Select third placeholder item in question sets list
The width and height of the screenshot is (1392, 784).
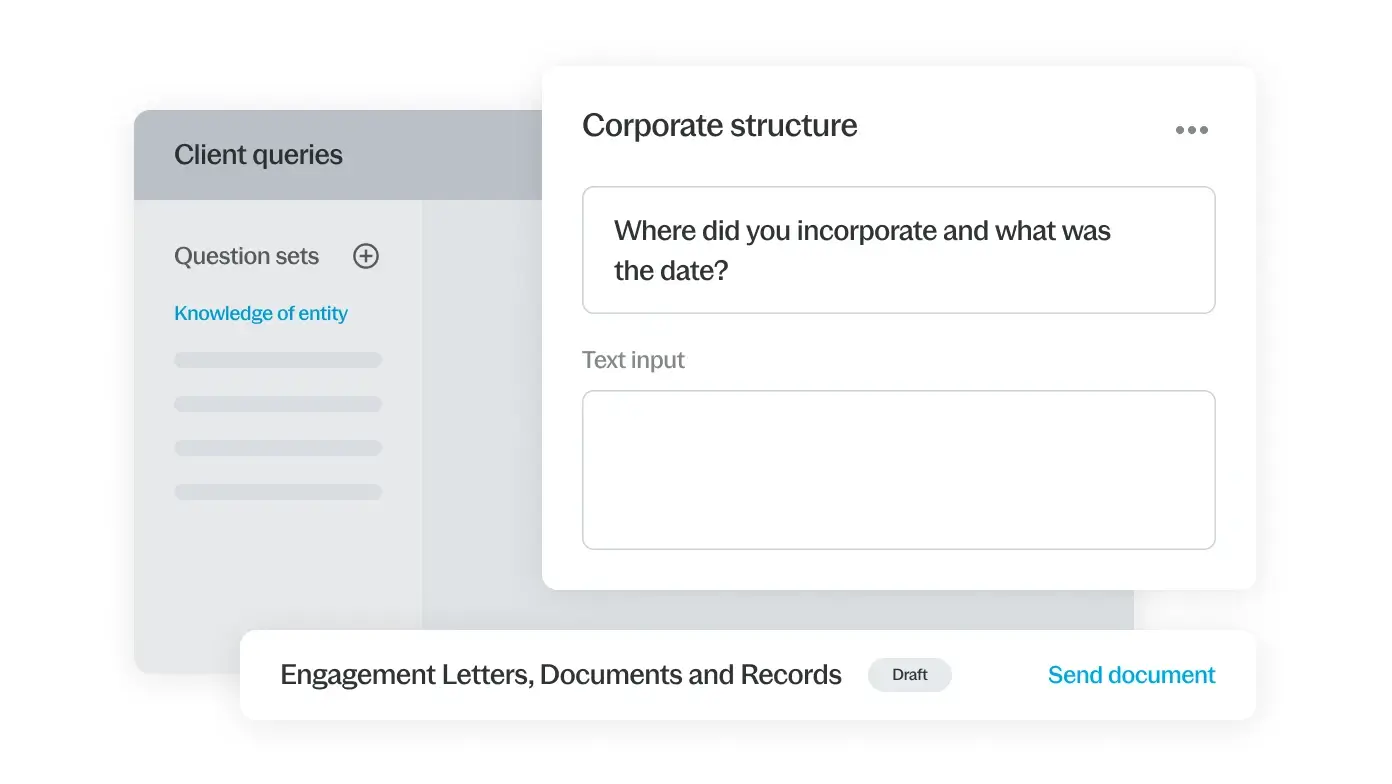278,448
